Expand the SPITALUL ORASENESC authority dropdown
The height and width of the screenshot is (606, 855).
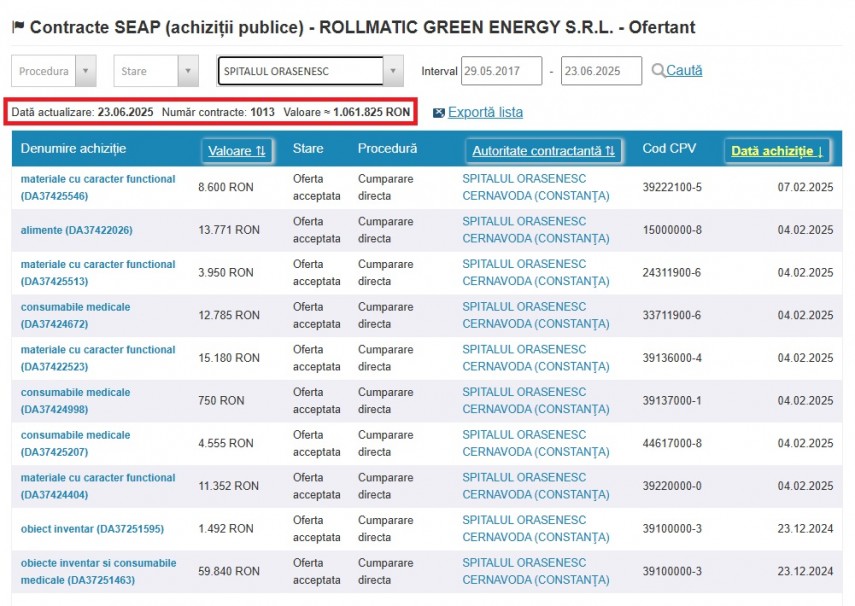click(393, 71)
